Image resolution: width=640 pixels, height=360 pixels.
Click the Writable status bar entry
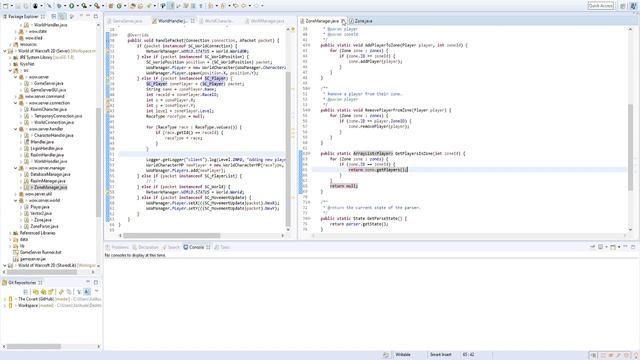(402, 355)
